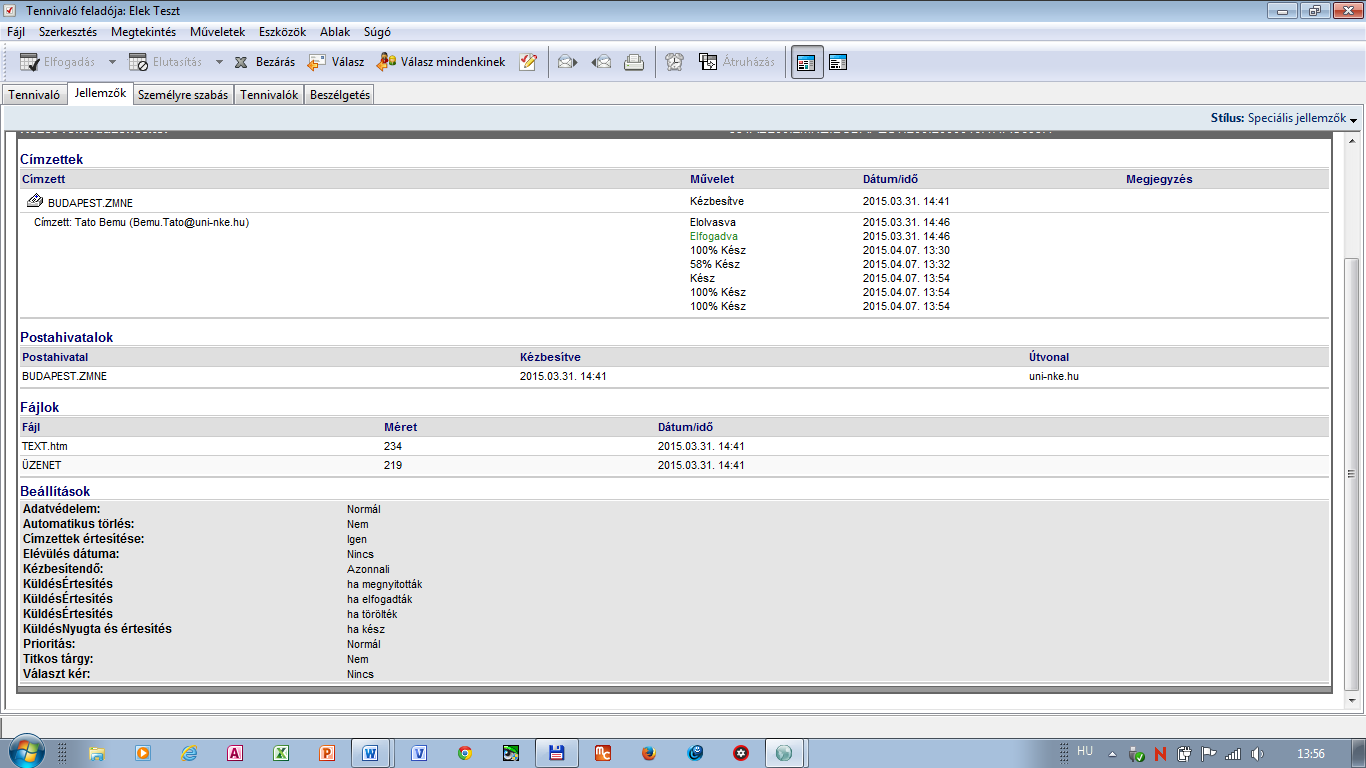Click the Válasz (Reply) toolbar button
This screenshot has height=768, width=1366.
(335, 62)
